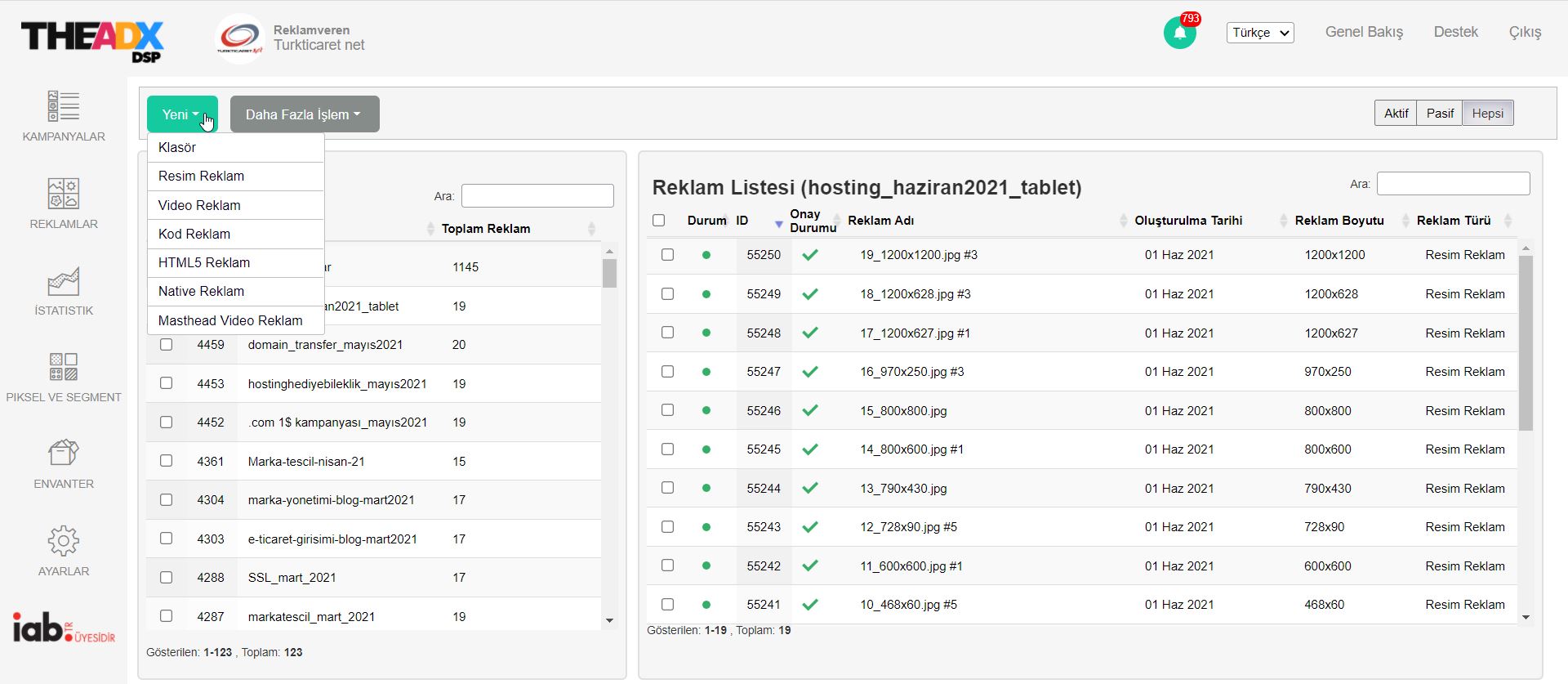1568x684 pixels.
Task: Focus the Reklam Listesi Ara search field
Action: coord(1453,184)
